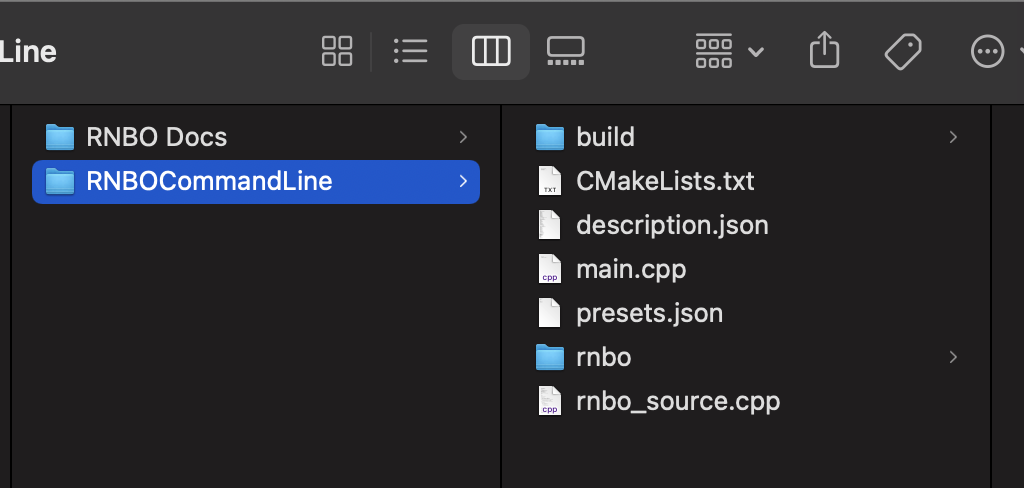Screen dimensions: 1024x488
Task: Select the build folder name
Action: point(605,137)
